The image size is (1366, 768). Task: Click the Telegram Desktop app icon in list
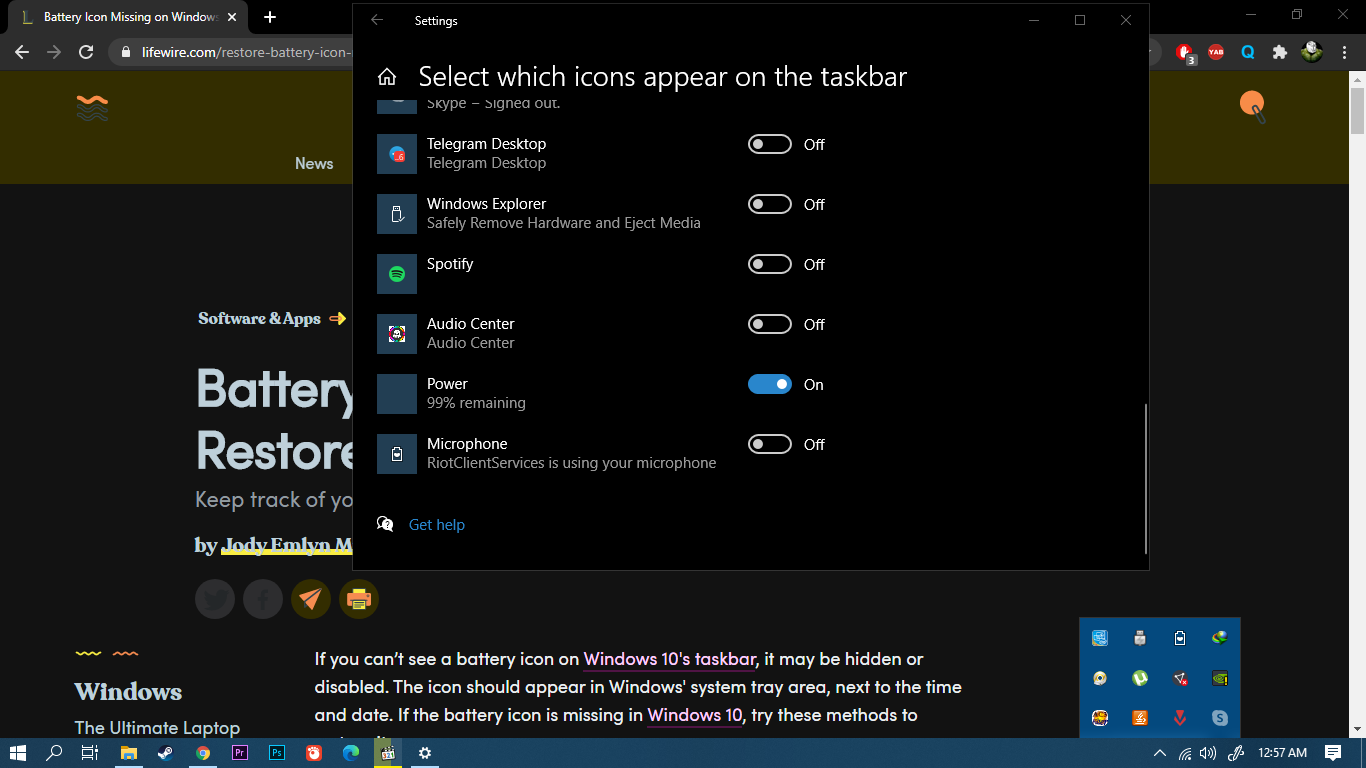397,154
